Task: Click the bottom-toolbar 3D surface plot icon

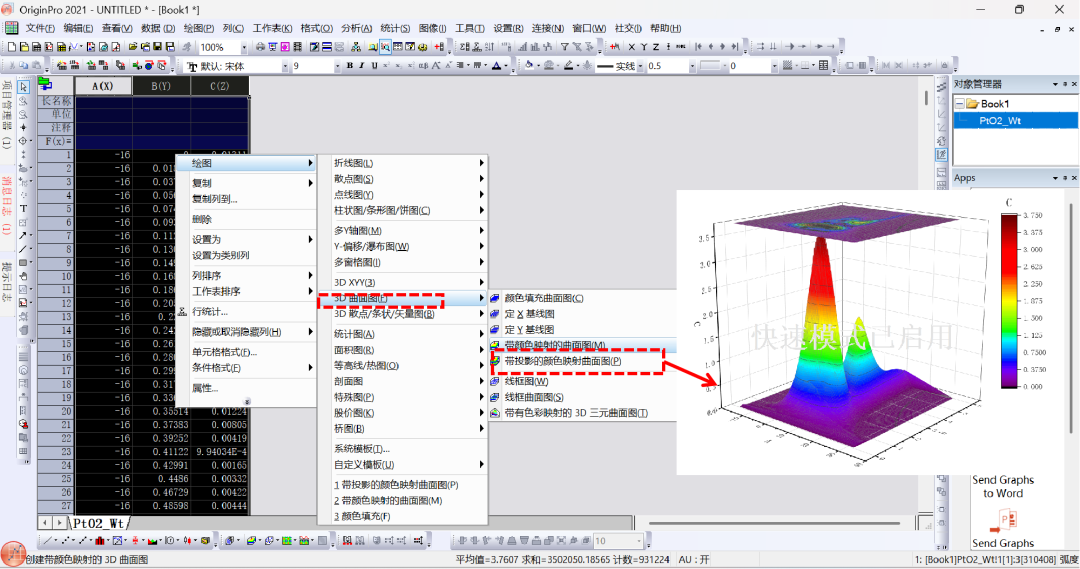Action: click(251, 541)
